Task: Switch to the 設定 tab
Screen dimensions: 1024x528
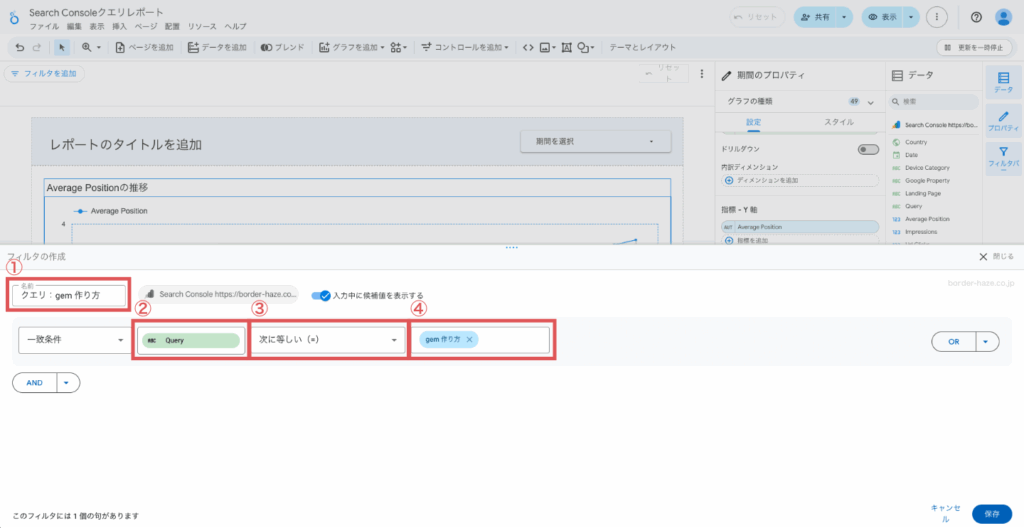Action: click(x=754, y=122)
